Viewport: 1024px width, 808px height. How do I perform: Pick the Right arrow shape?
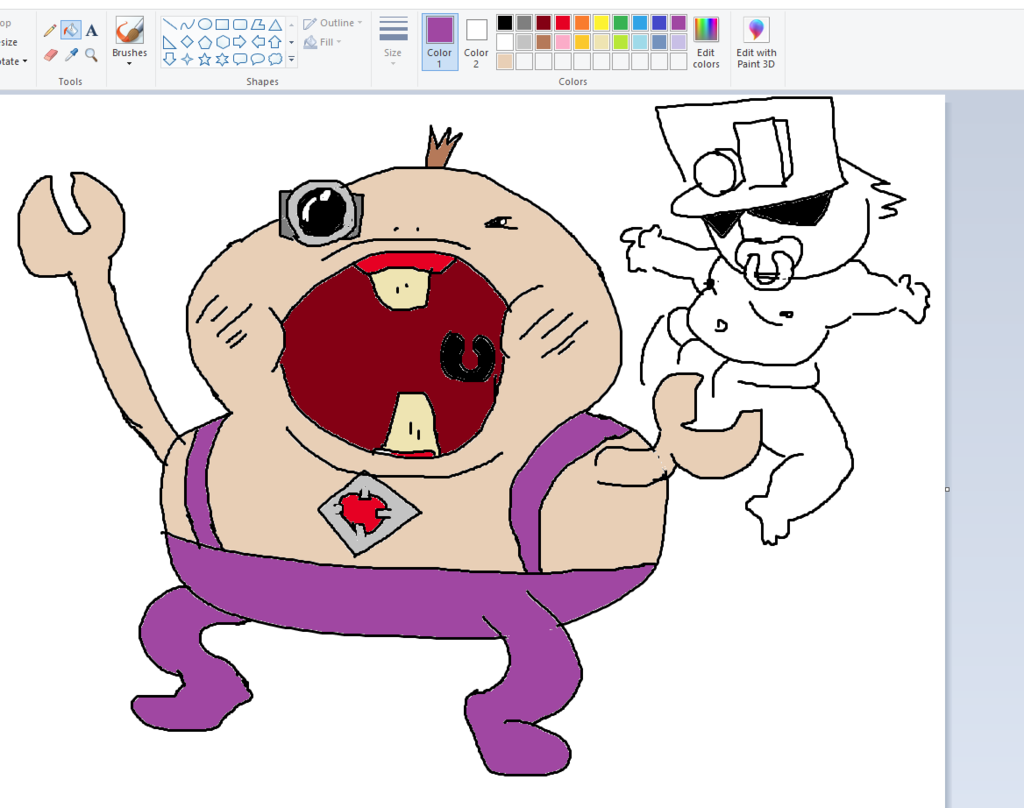[240, 42]
